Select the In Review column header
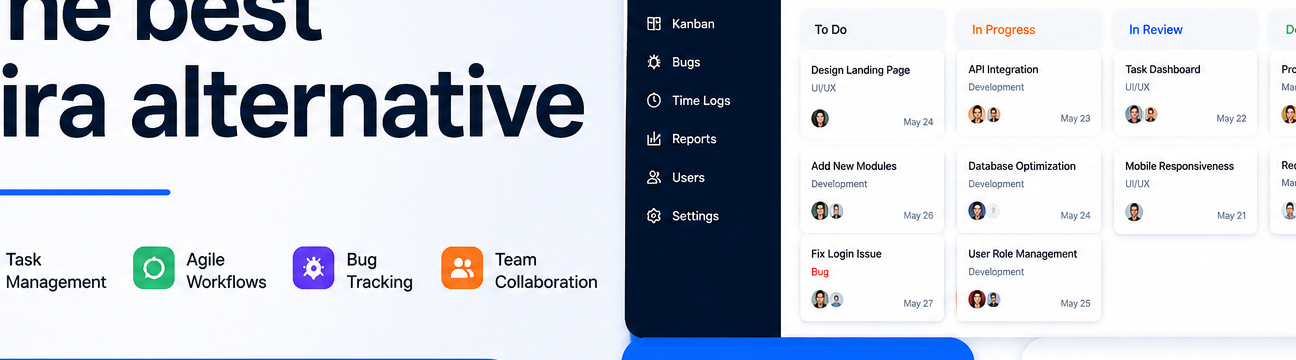The width and height of the screenshot is (1296, 360). [1186, 29]
